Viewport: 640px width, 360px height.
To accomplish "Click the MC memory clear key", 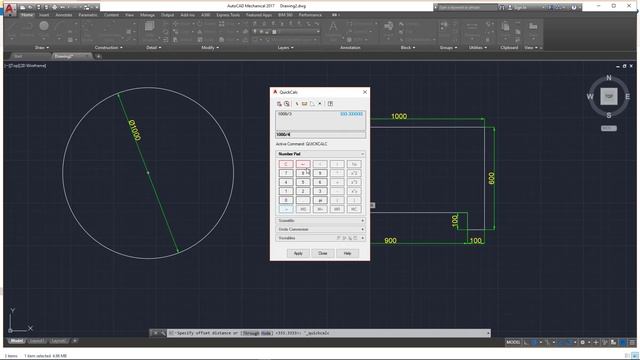I will 354,209.
